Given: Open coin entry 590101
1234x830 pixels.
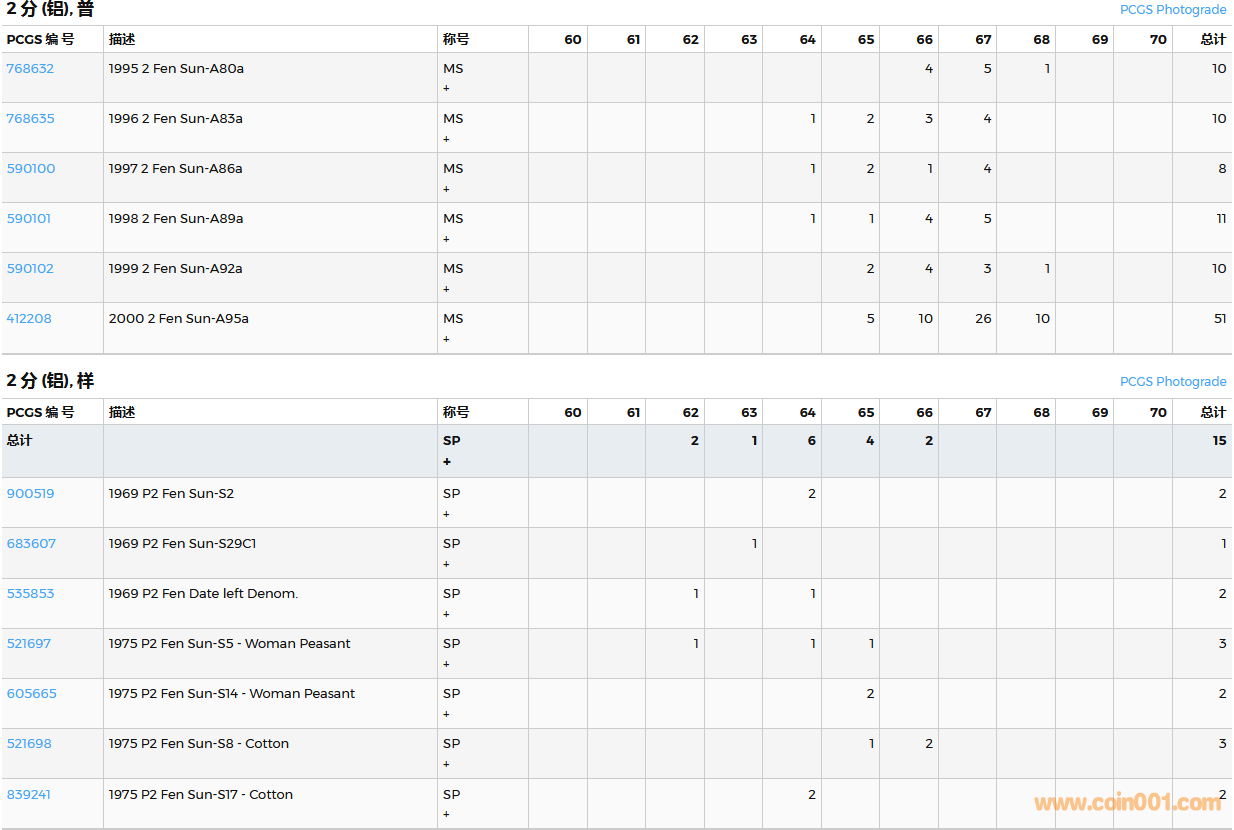Looking at the screenshot, I should pyautogui.click(x=28, y=219).
